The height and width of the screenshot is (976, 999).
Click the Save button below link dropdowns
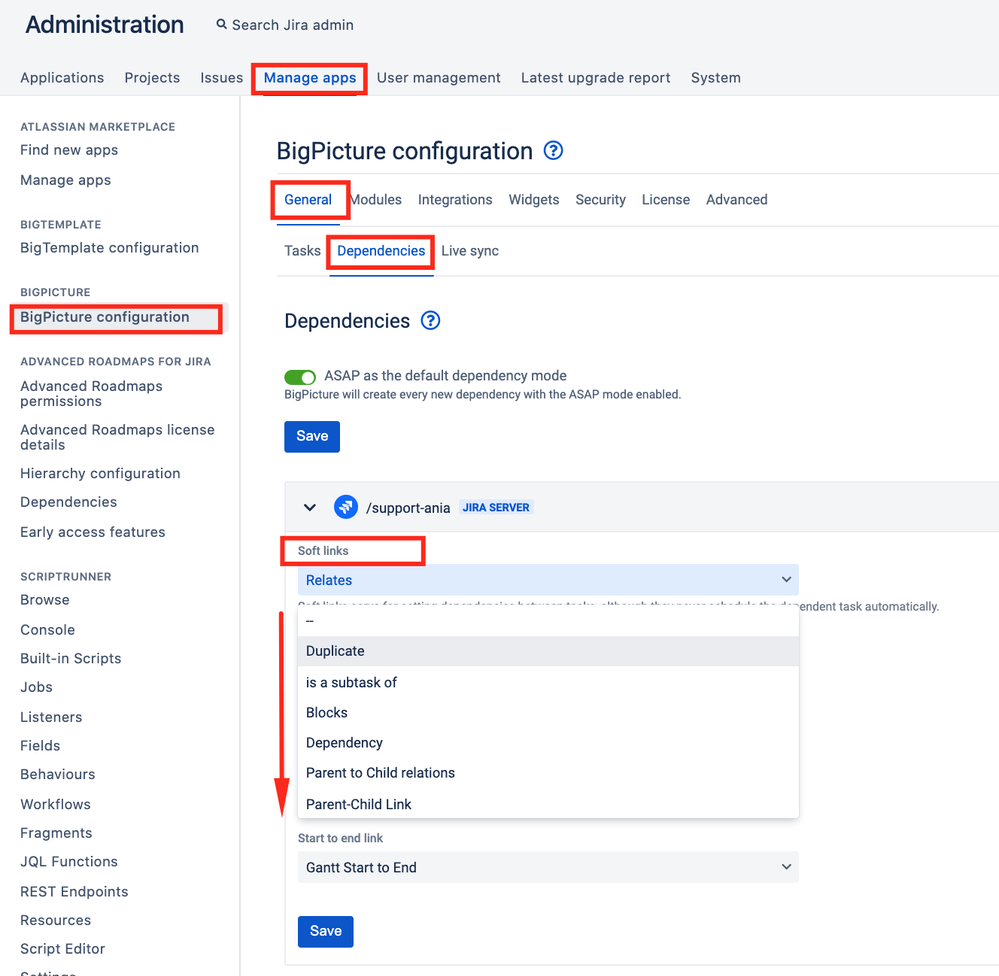pyautogui.click(x=326, y=931)
